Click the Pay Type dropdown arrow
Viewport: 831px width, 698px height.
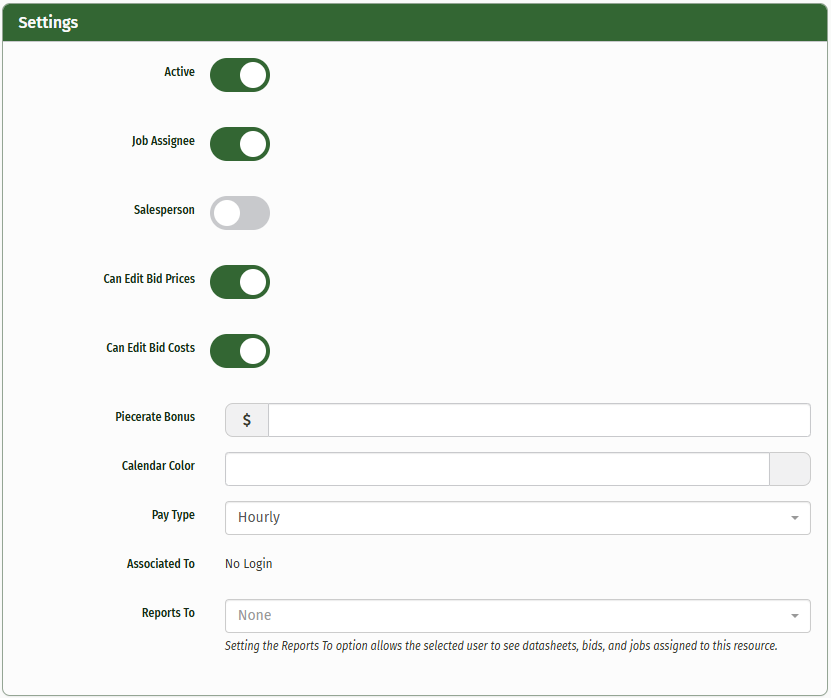coord(794,518)
